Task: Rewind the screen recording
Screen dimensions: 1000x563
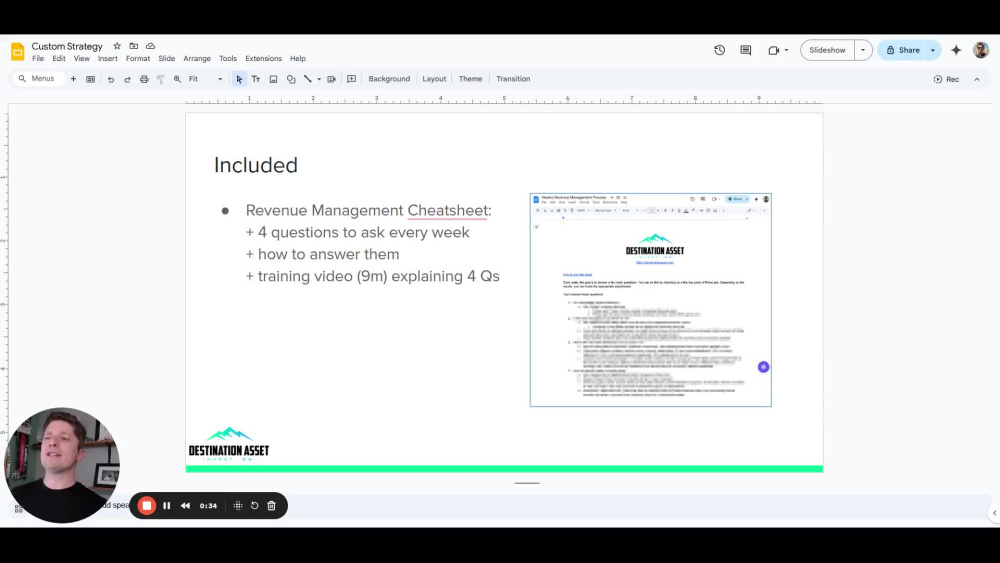Action: point(186,506)
